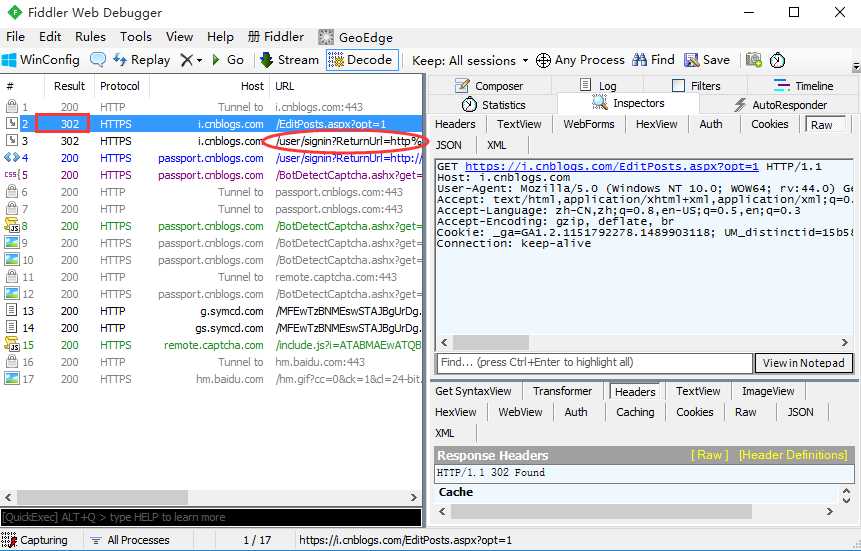
Task: Click the comment speech bubble icon
Action: 98,60
